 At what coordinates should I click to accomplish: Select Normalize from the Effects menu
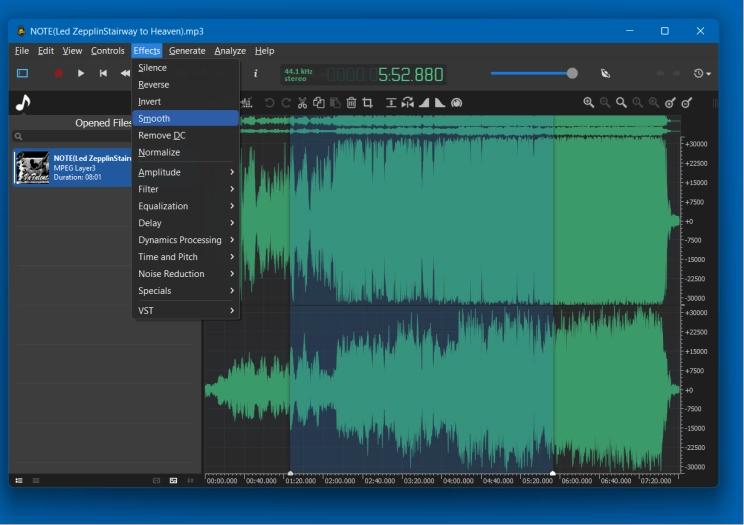159,152
